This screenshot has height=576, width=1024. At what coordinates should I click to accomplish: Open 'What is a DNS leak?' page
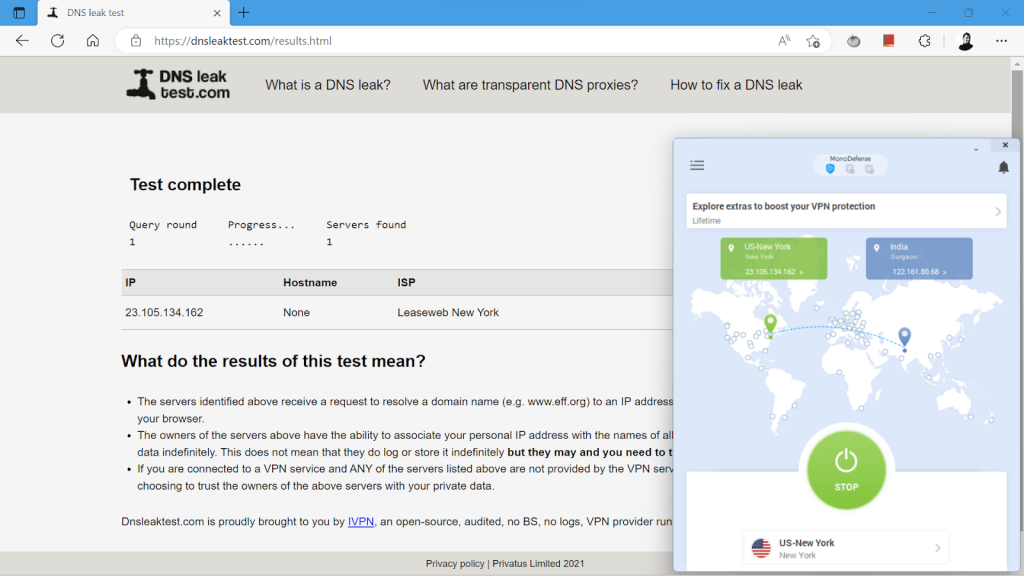coord(328,85)
